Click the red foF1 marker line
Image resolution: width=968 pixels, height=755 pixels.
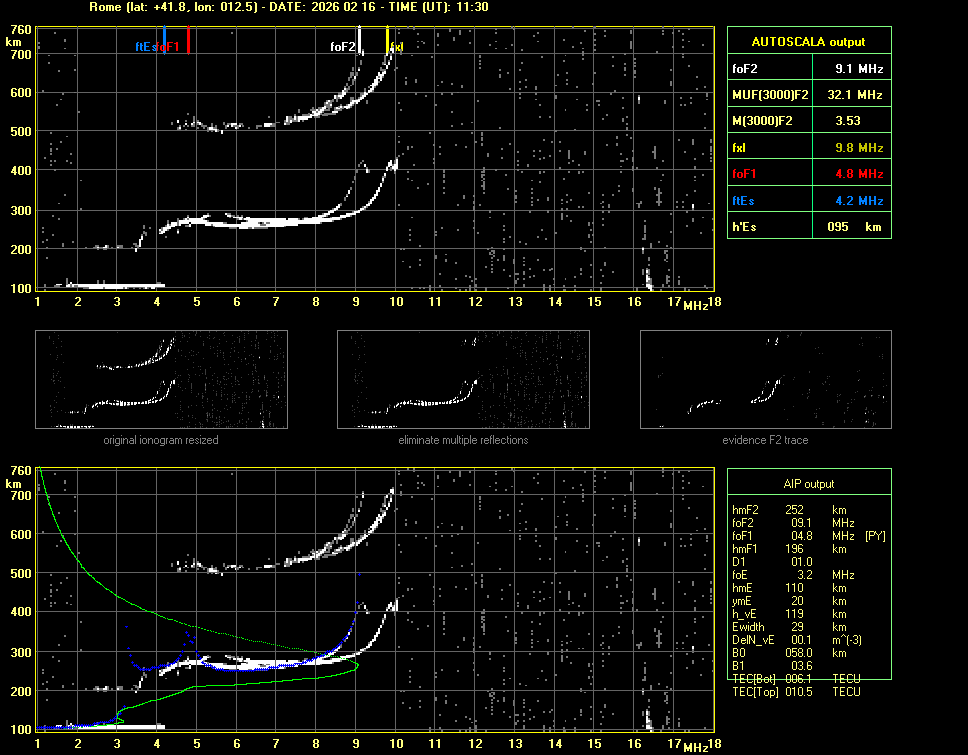point(188,40)
